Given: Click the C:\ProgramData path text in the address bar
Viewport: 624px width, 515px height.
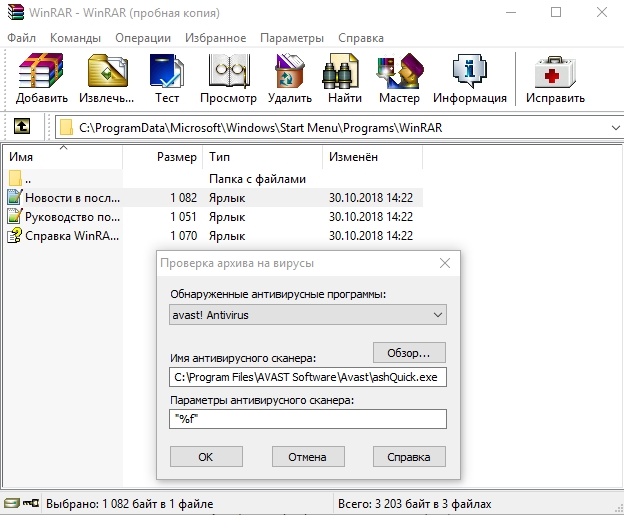Looking at the screenshot, I should click(x=261, y=128).
